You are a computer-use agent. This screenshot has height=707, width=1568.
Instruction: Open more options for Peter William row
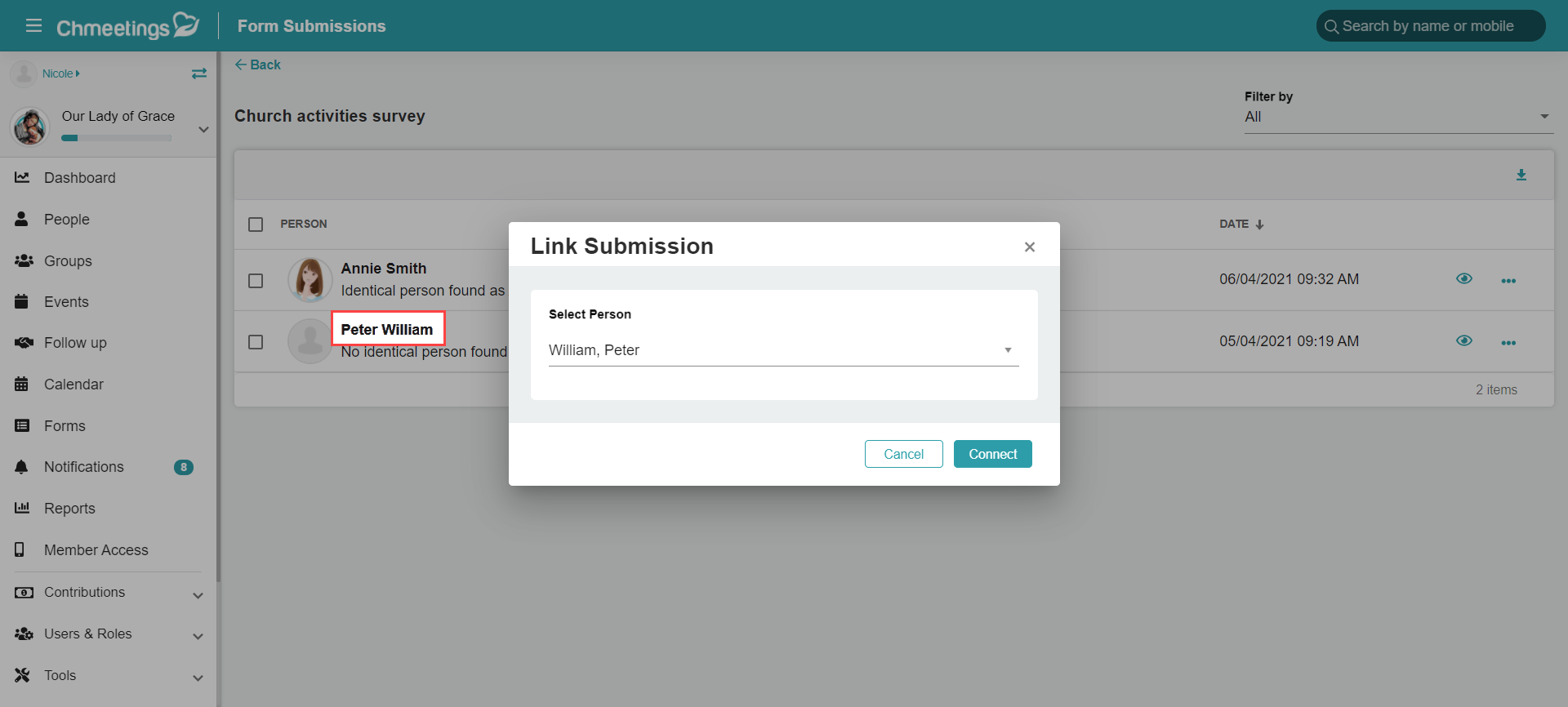click(x=1508, y=343)
